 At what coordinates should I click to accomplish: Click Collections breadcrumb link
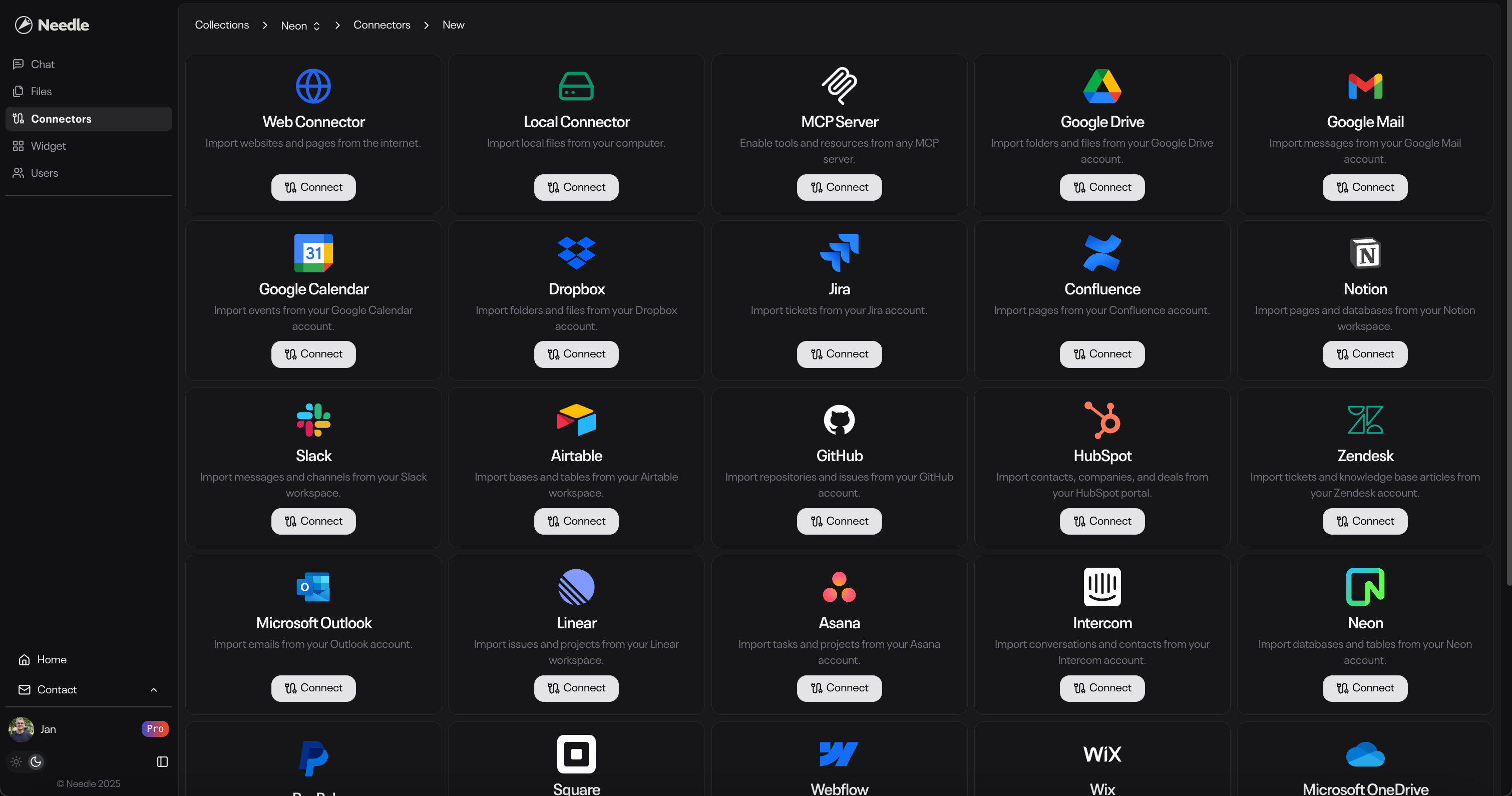(x=222, y=25)
